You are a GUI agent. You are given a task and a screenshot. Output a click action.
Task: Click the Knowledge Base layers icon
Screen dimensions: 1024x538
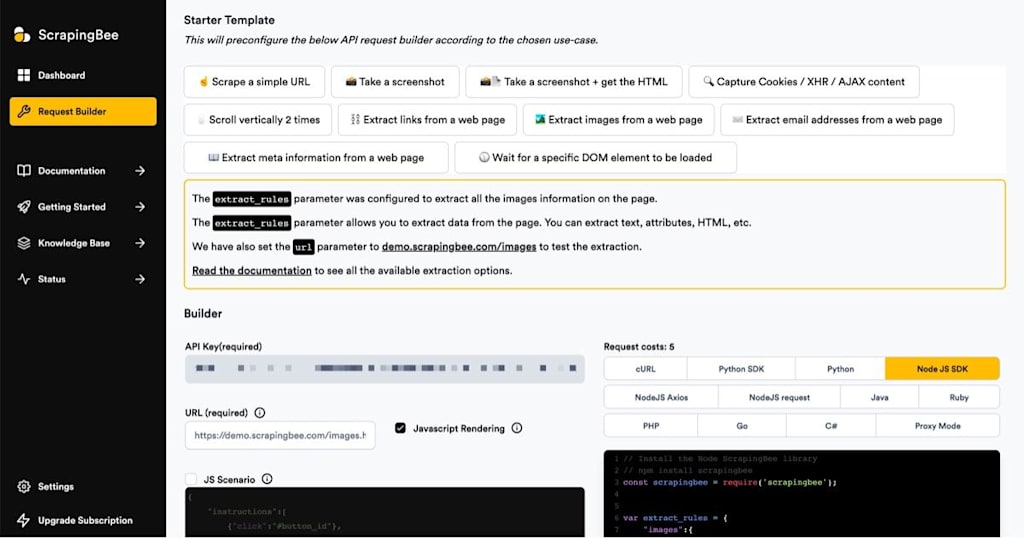(24, 243)
